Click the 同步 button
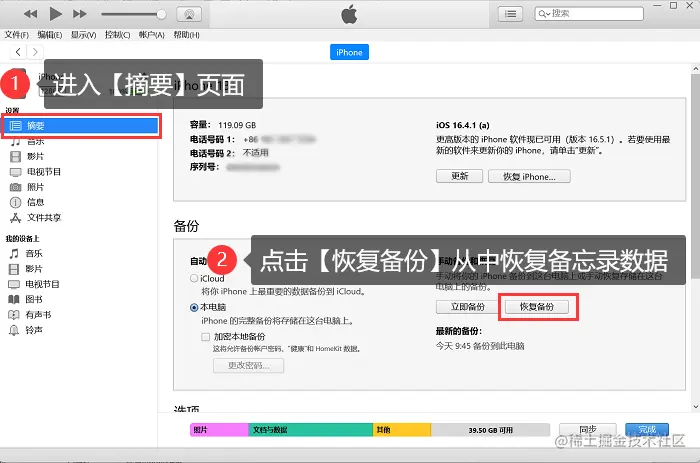700x463 pixels. [588, 430]
